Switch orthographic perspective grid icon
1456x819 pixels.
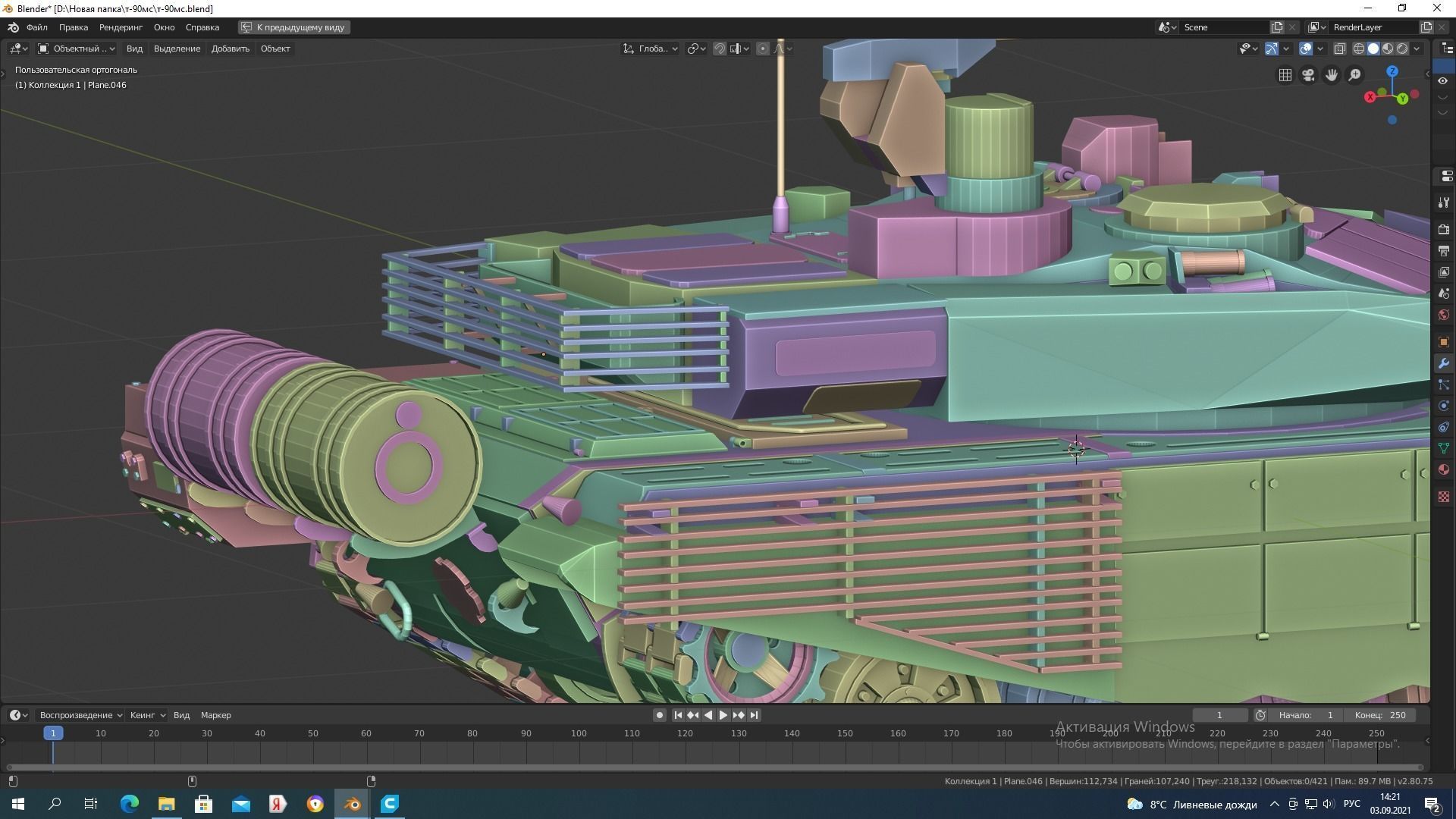pos(1285,75)
